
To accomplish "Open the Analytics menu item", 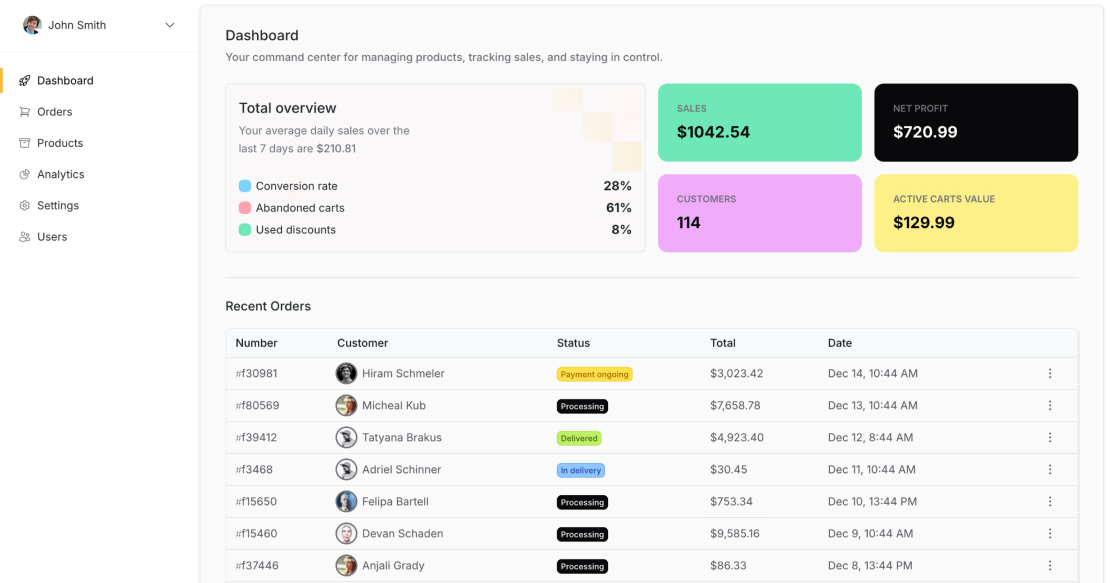I will pos(60,174).
